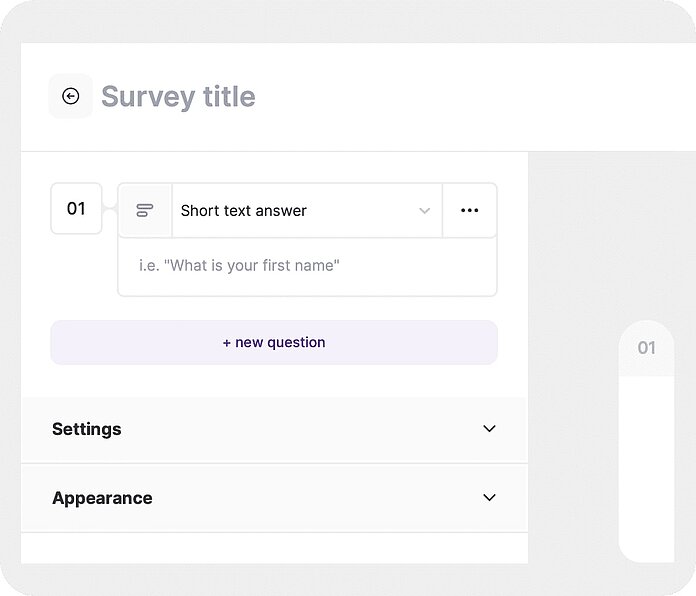
Task: Click the Appearance chevron arrow
Action: point(489,498)
